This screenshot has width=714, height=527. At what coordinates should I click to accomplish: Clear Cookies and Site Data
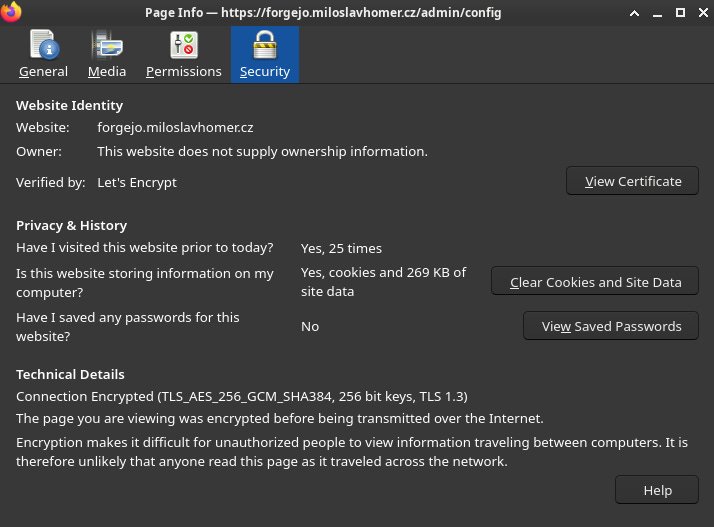pyautogui.click(x=595, y=282)
